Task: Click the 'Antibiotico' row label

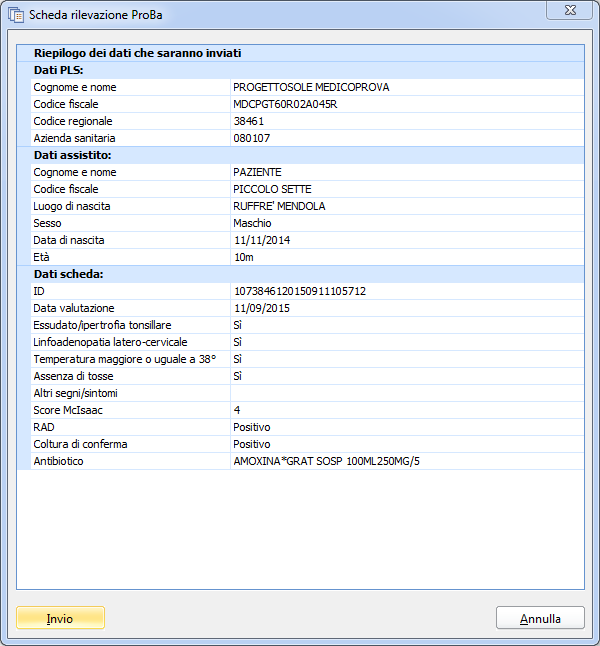Action: click(58, 461)
